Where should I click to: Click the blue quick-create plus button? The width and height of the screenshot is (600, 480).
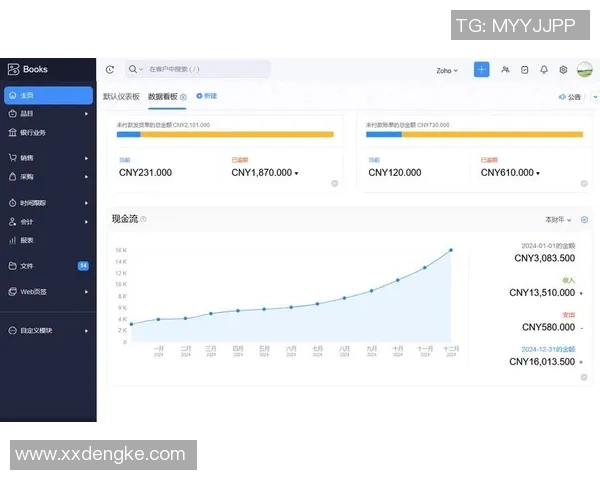click(x=481, y=70)
